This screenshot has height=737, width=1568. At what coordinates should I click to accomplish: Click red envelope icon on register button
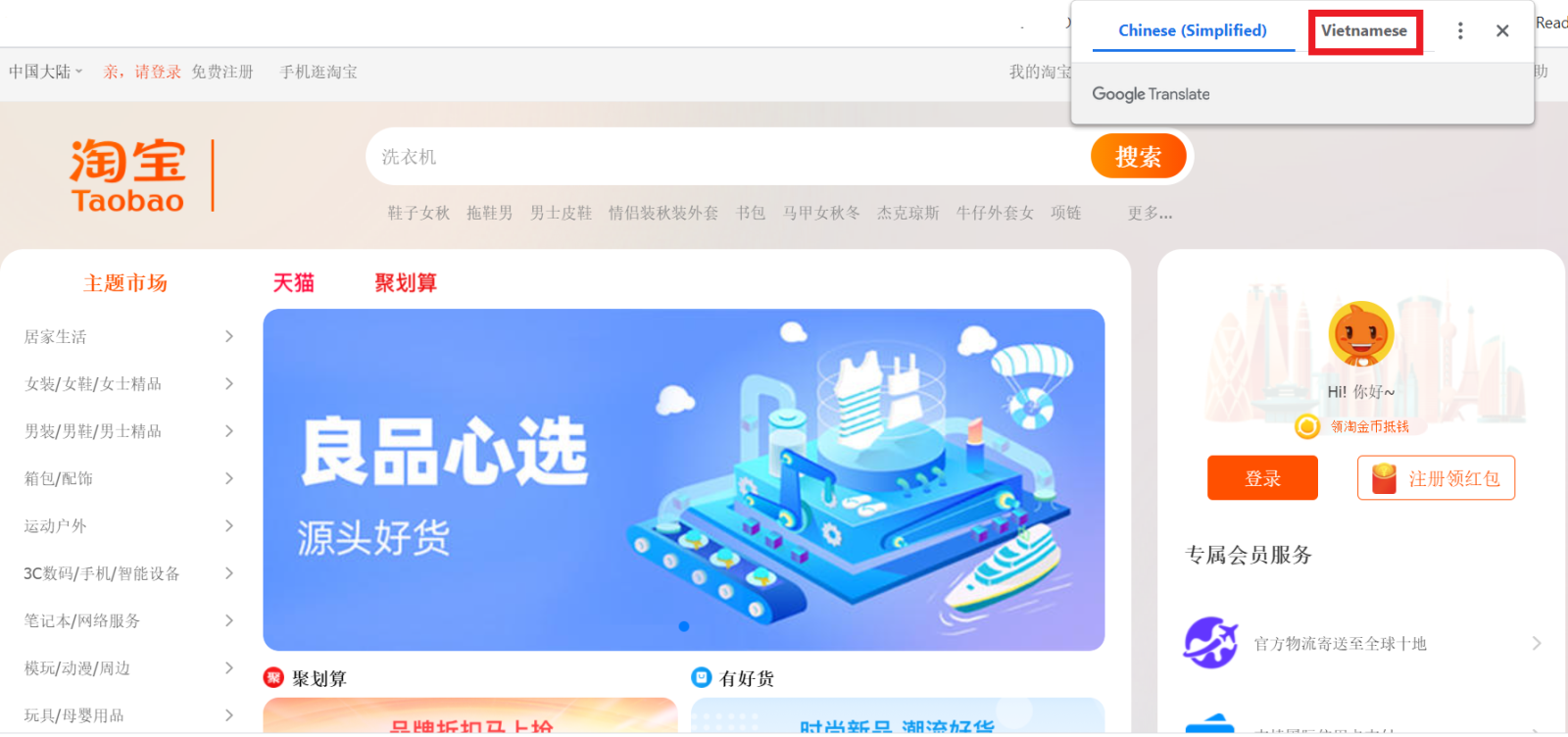1384,478
